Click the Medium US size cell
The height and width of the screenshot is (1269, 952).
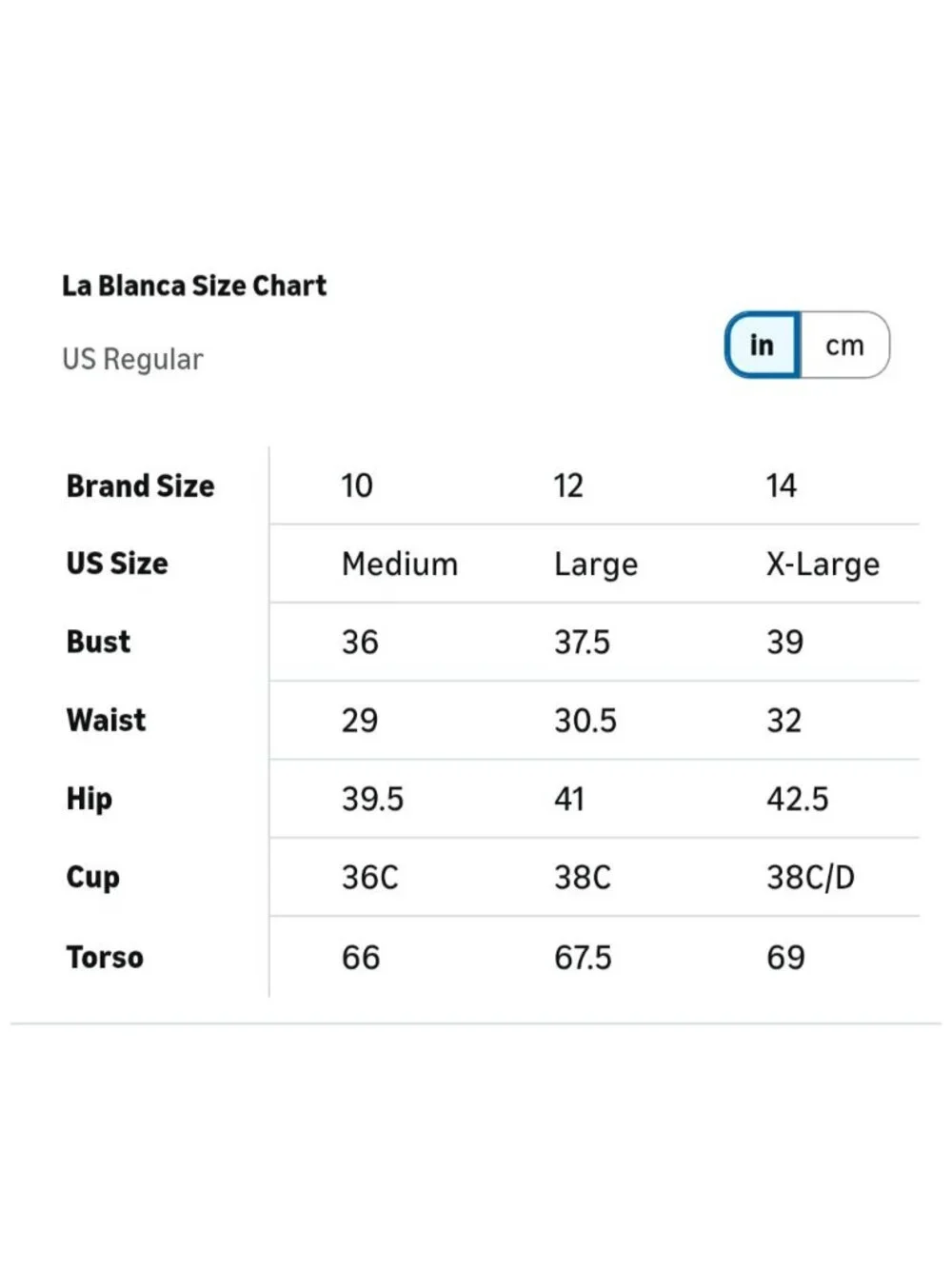tap(400, 564)
